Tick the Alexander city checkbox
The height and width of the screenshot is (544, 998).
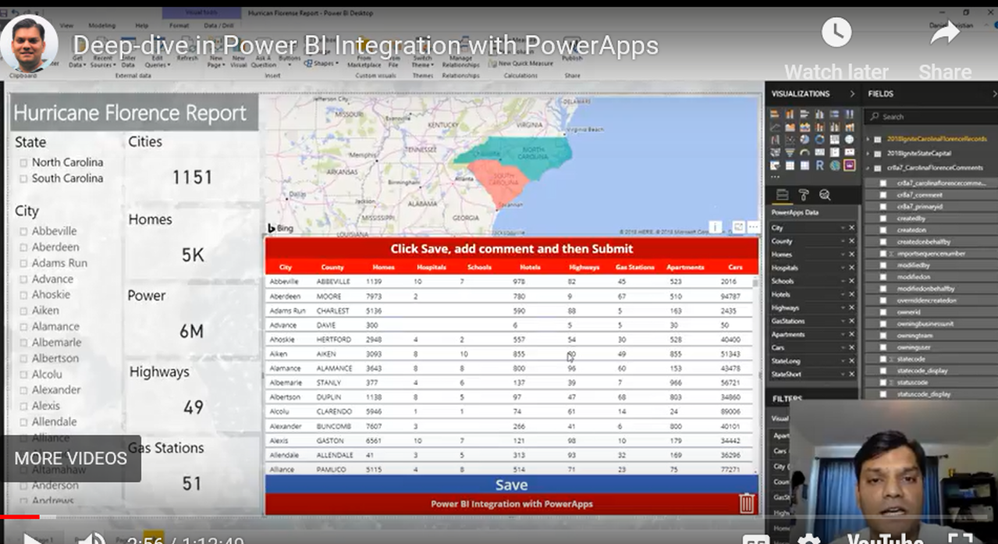coord(24,390)
